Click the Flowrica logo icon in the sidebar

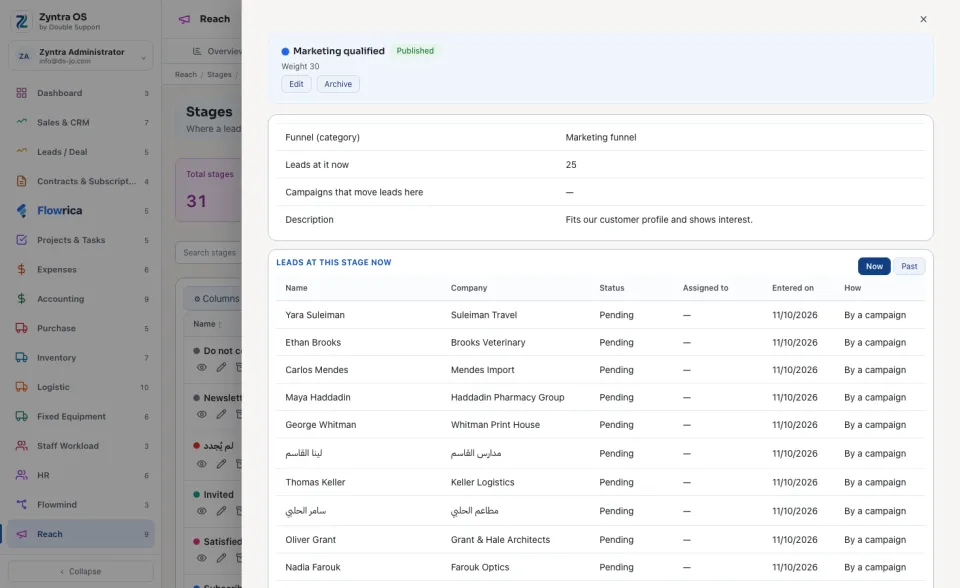point(21,210)
